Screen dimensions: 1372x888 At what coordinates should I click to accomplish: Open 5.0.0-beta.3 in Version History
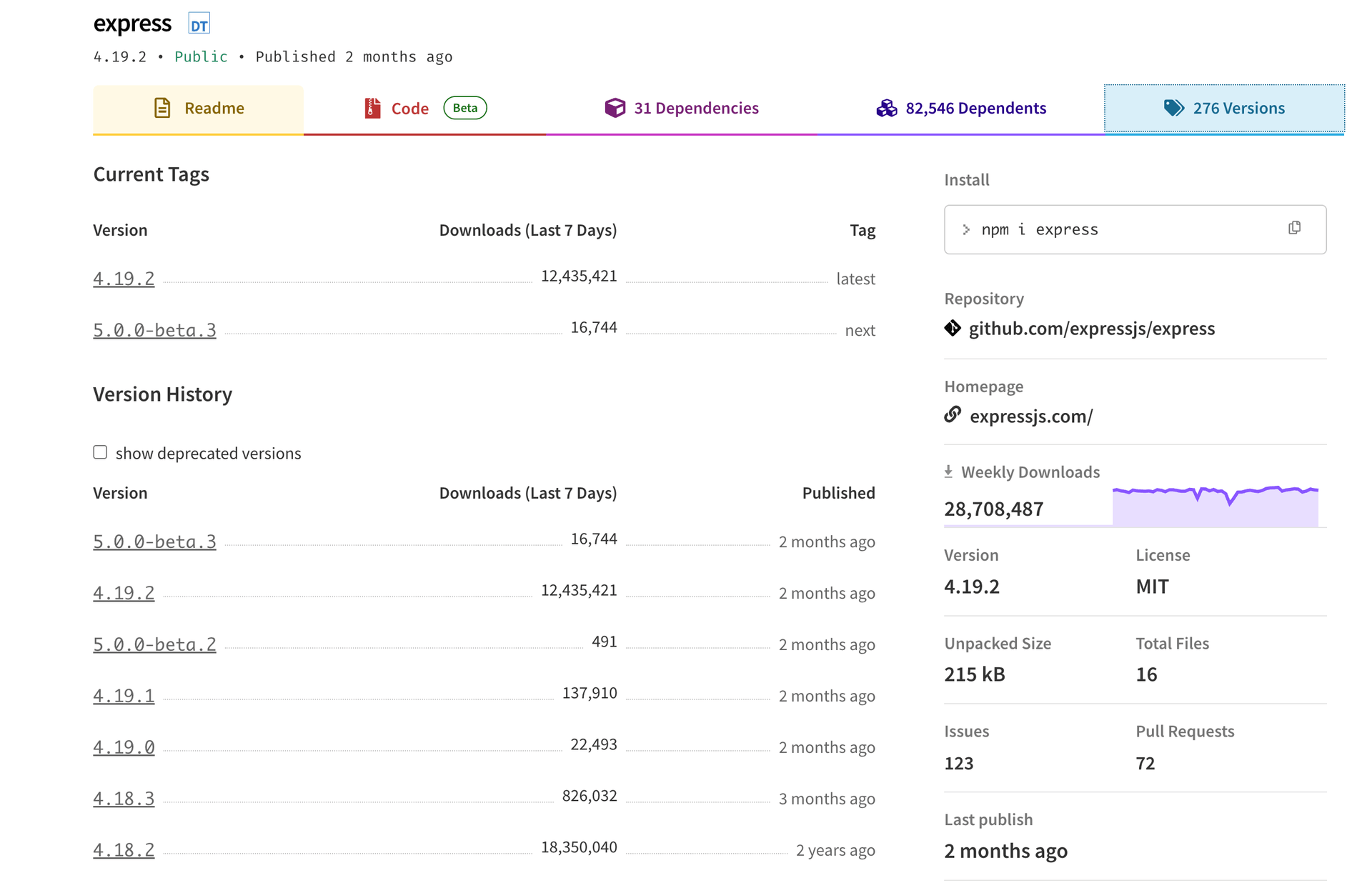tap(154, 542)
